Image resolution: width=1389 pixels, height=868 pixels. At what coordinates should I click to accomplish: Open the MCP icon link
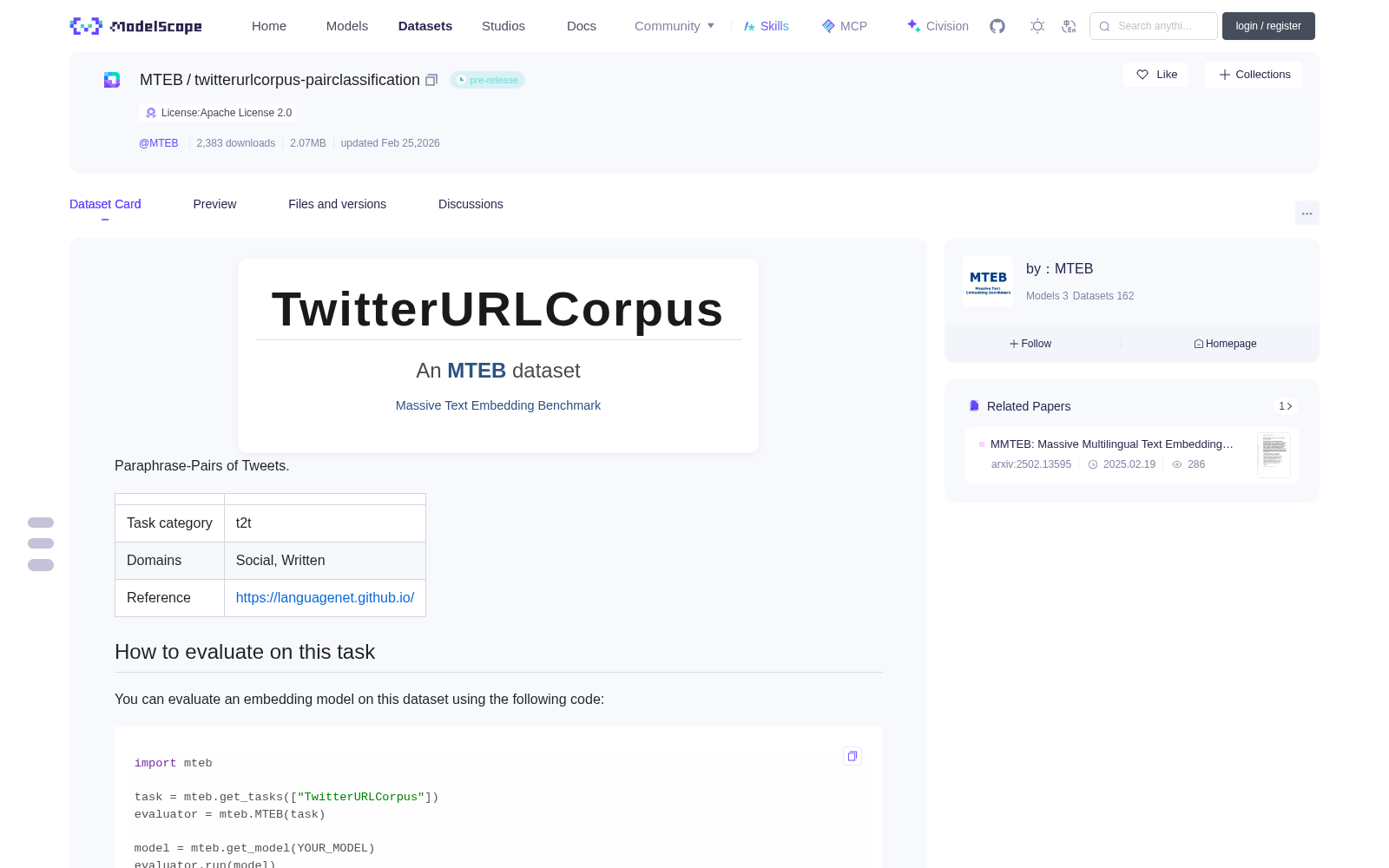[844, 26]
